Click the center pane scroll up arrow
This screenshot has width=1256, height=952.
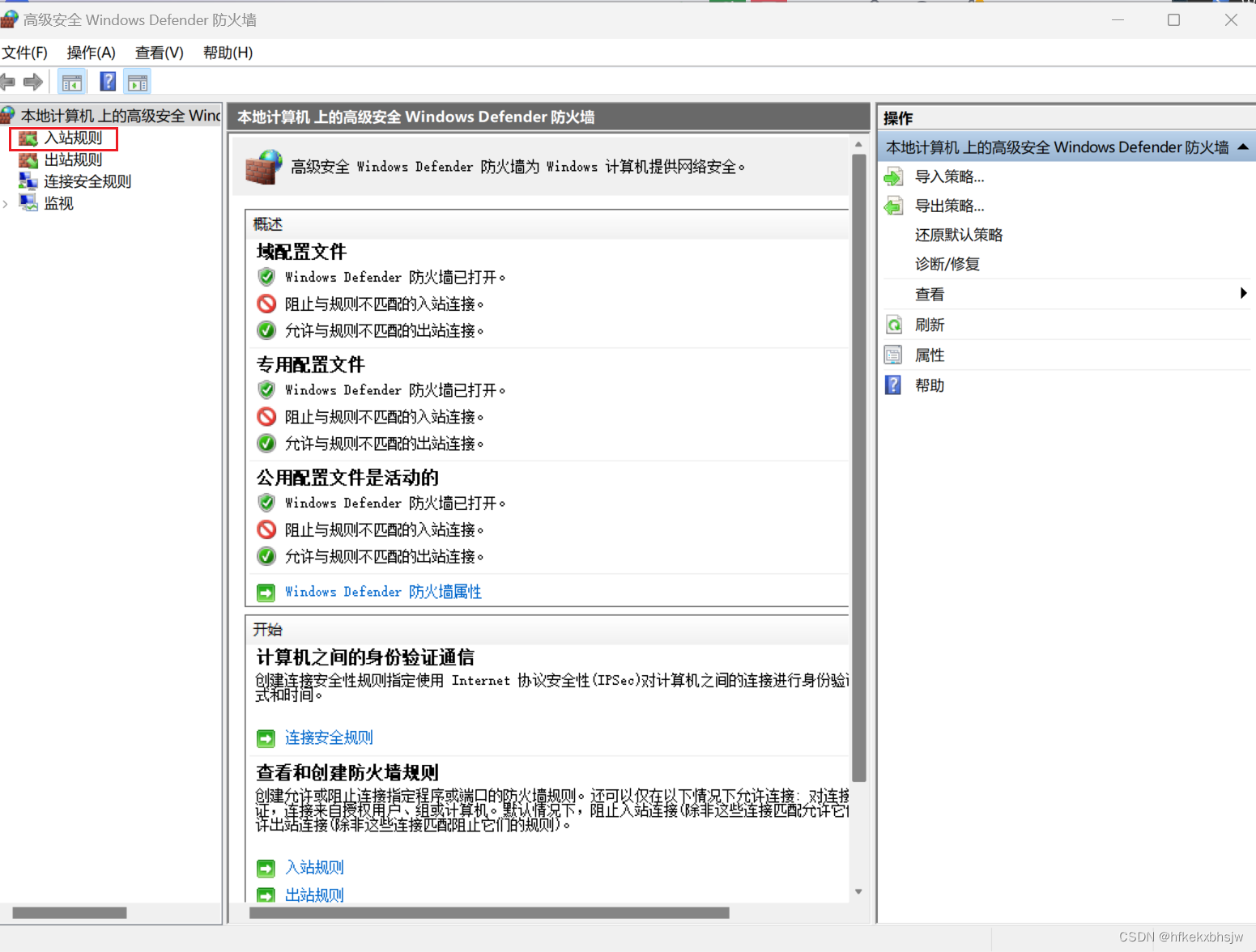click(x=859, y=145)
